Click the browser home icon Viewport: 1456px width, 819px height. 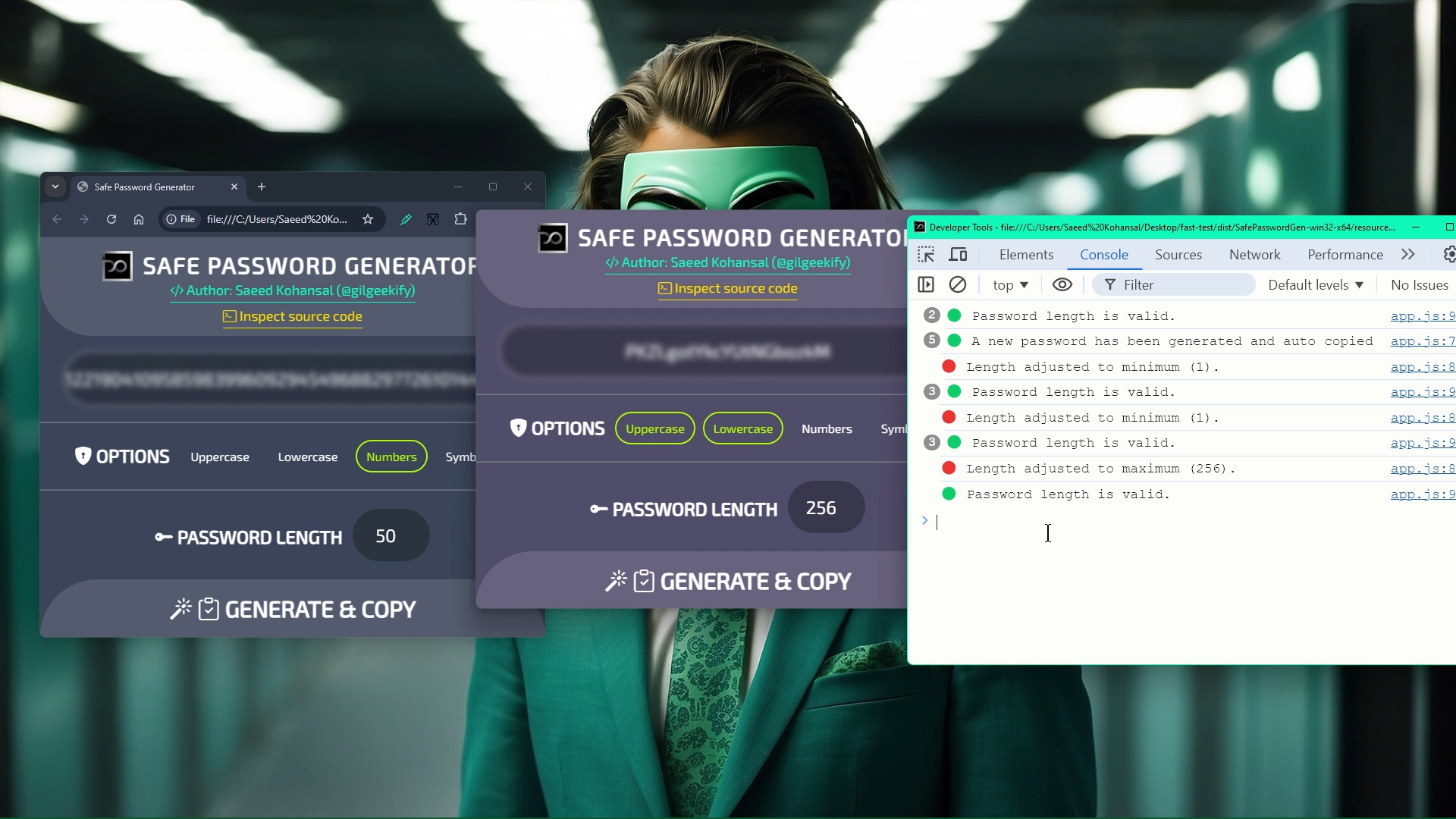[x=139, y=219]
